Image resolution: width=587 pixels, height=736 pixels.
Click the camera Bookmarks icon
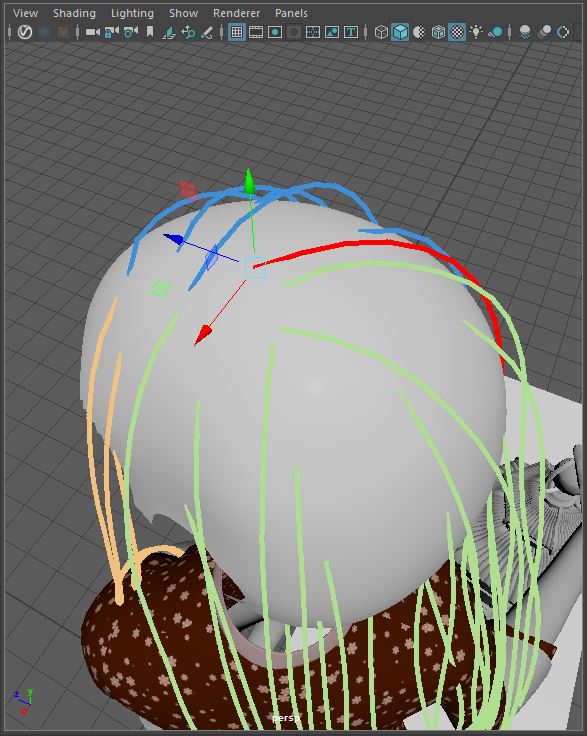pos(150,32)
